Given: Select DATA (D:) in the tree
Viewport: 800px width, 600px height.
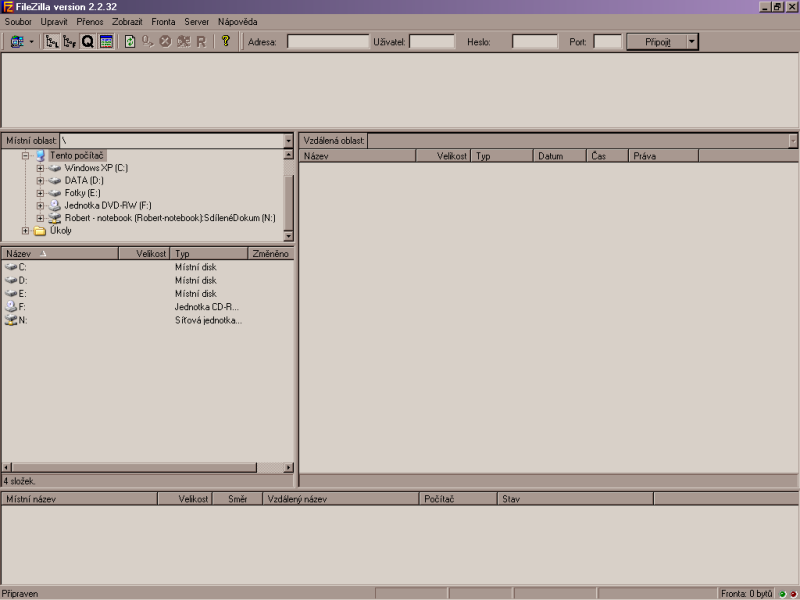Looking at the screenshot, I should pyautogui.click(x=84, y=181).
